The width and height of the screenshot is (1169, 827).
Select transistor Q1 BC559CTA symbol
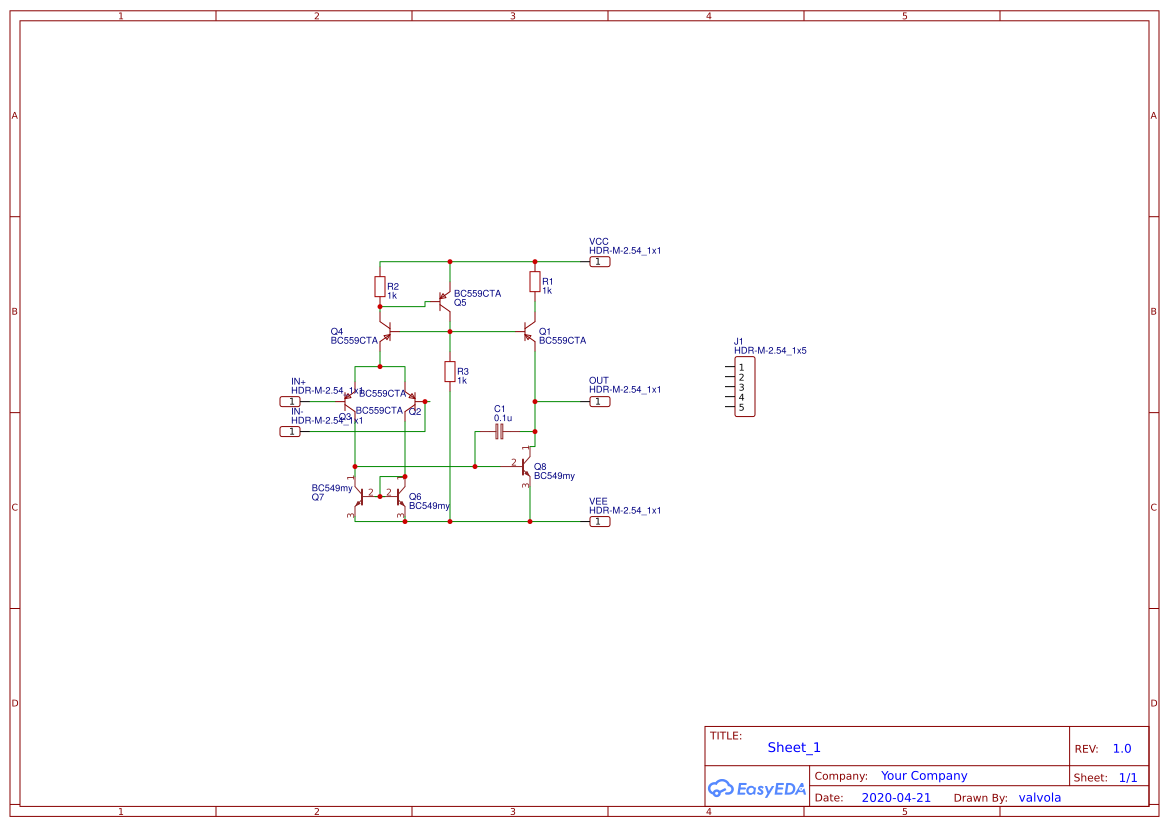click(528, 330)
